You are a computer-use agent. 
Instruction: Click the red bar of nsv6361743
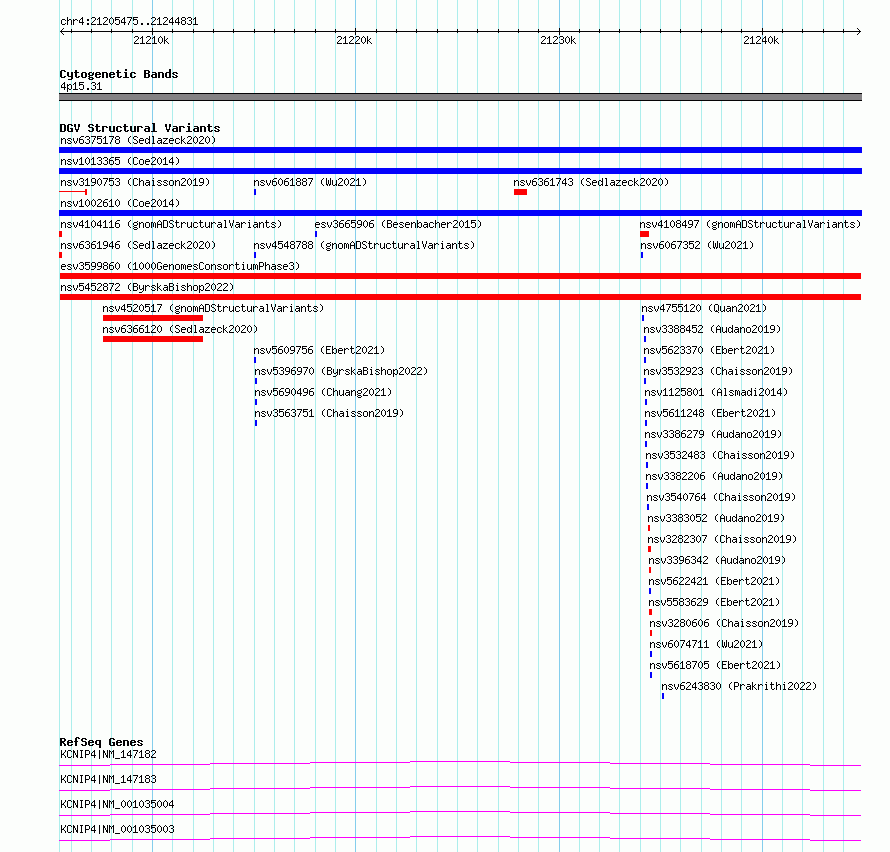520,192
